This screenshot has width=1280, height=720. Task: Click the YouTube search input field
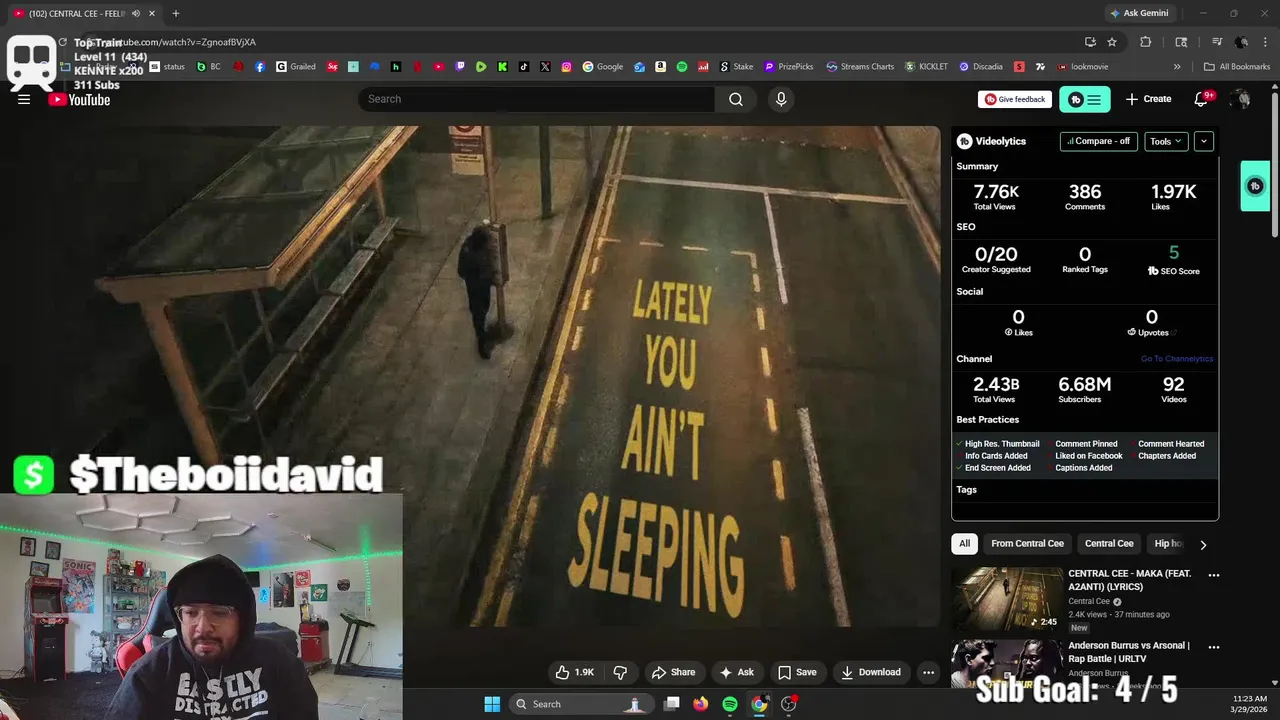[x=537, y=99]
